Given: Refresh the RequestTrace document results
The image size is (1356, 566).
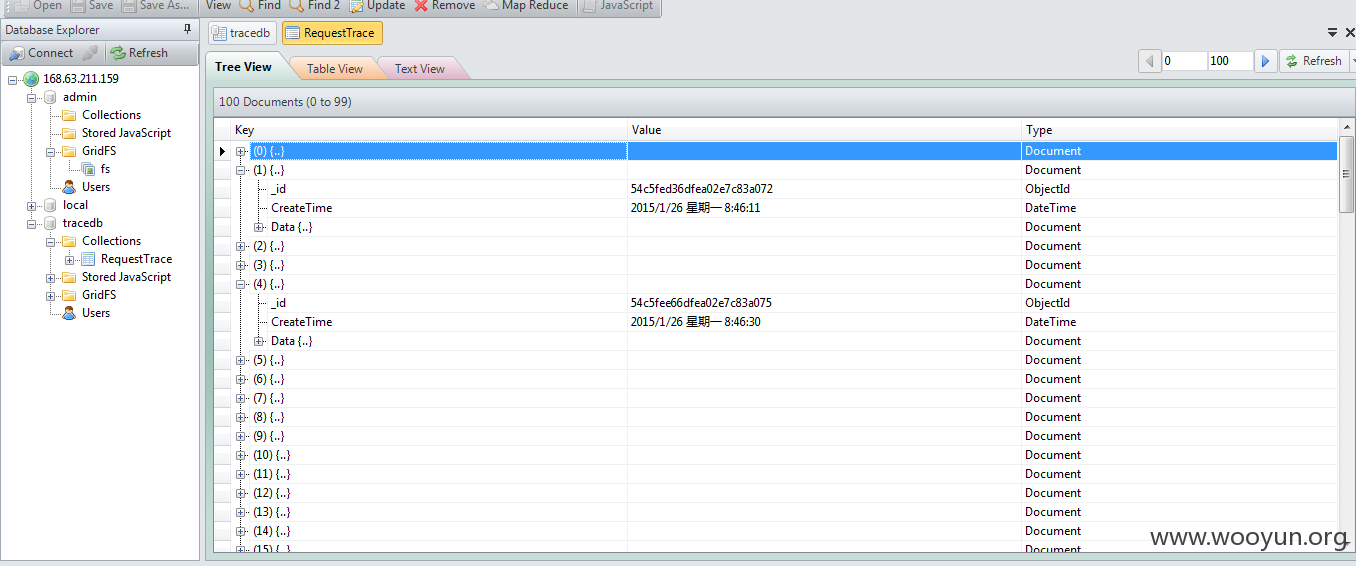Looking at the screenshot, I should [x=1313, y=61].
